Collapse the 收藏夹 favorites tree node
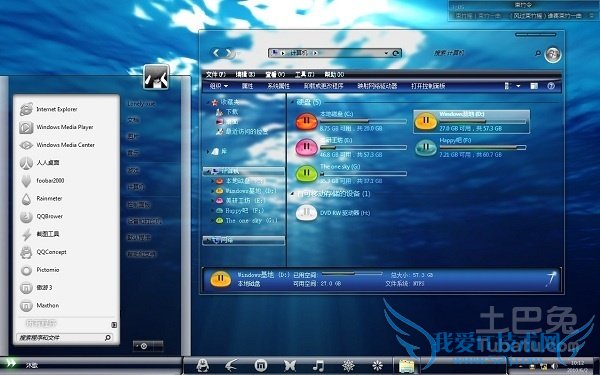 (209, 102)
